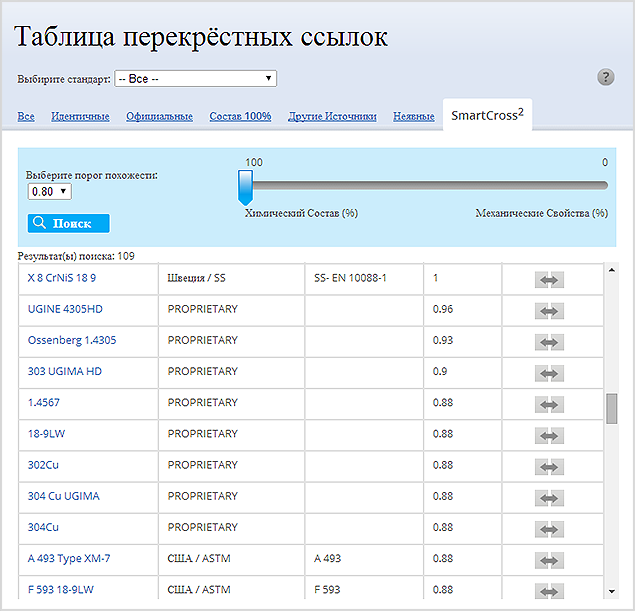Image resolution: width=635 pixels, height=611 pixels.
Task: Click compare arrows icon for 304Cu row
Action: (549, 529)
